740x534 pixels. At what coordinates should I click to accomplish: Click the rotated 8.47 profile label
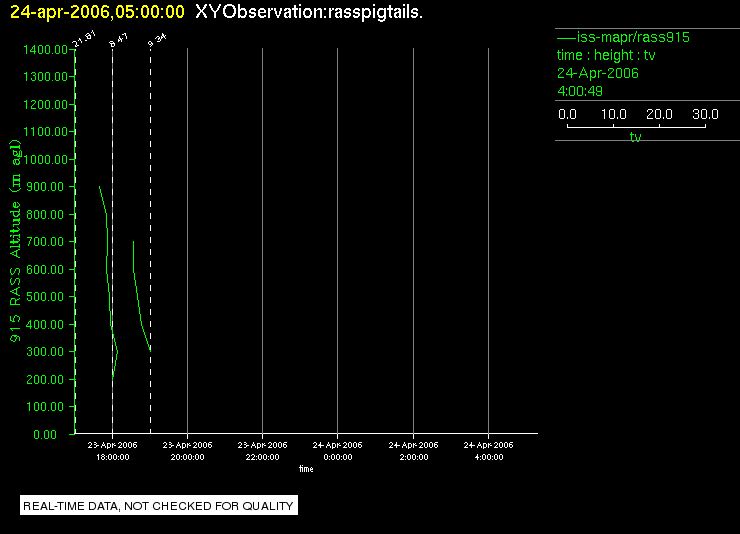(x=118, y=40)
